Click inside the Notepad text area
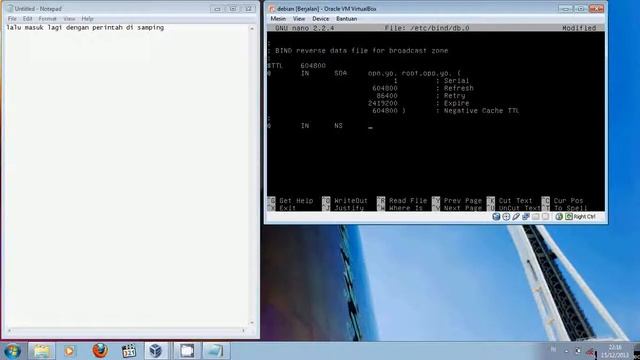The height and width of the screenshot is (360, 640). pyautogui.click(x=127, y=176)
